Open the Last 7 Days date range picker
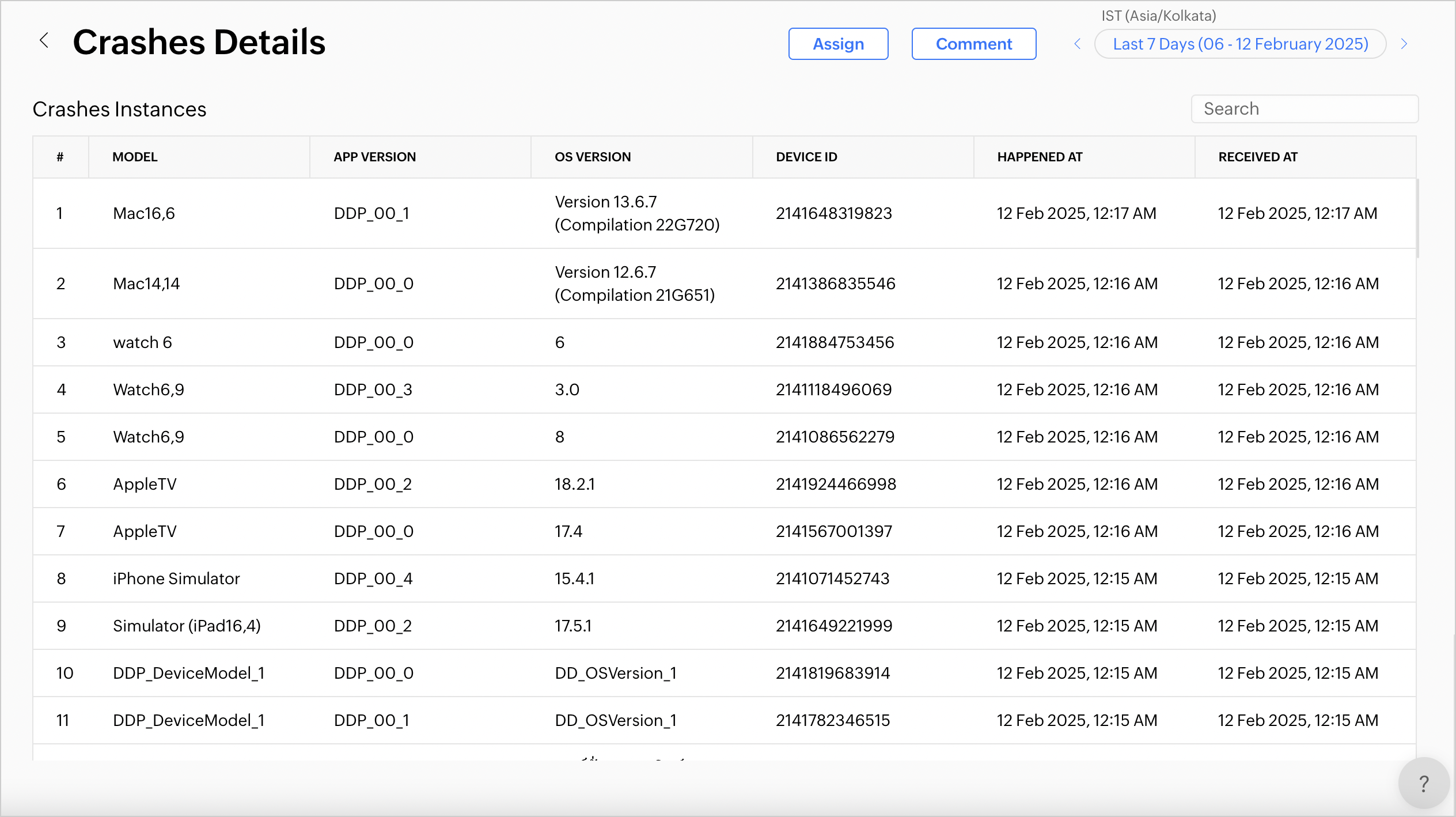This screenshot has width=1456, height=817. click(1240, 44)
